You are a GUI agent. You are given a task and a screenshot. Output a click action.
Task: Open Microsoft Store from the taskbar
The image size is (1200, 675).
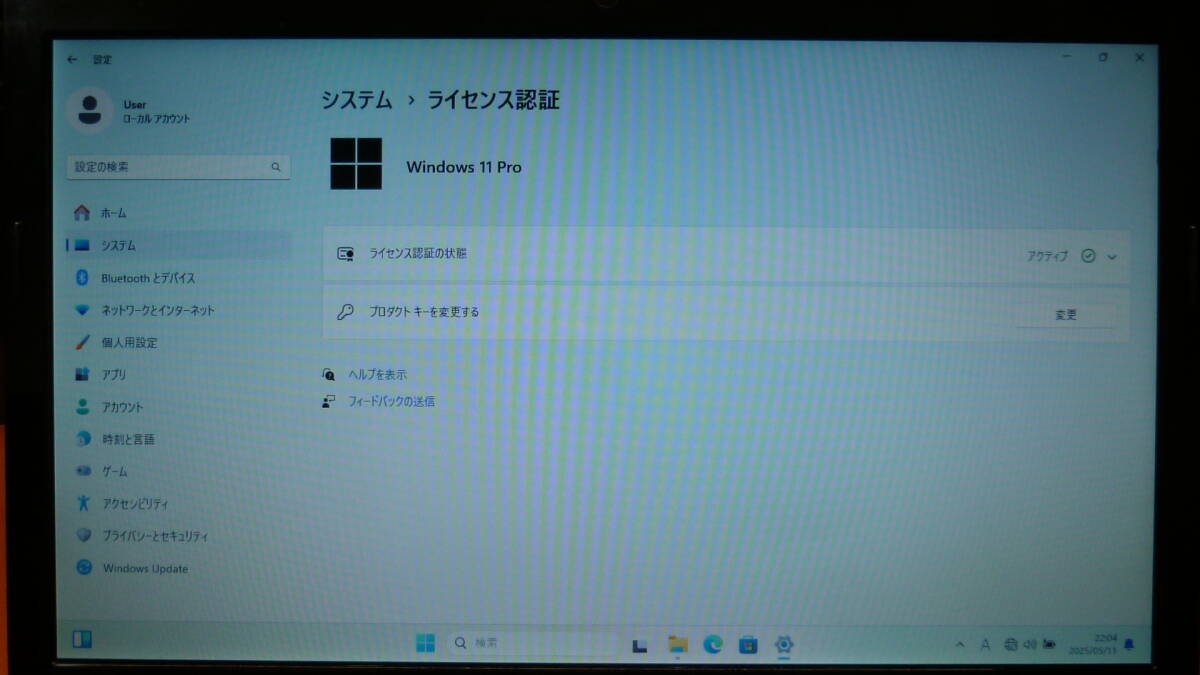(x=748, y=645)
